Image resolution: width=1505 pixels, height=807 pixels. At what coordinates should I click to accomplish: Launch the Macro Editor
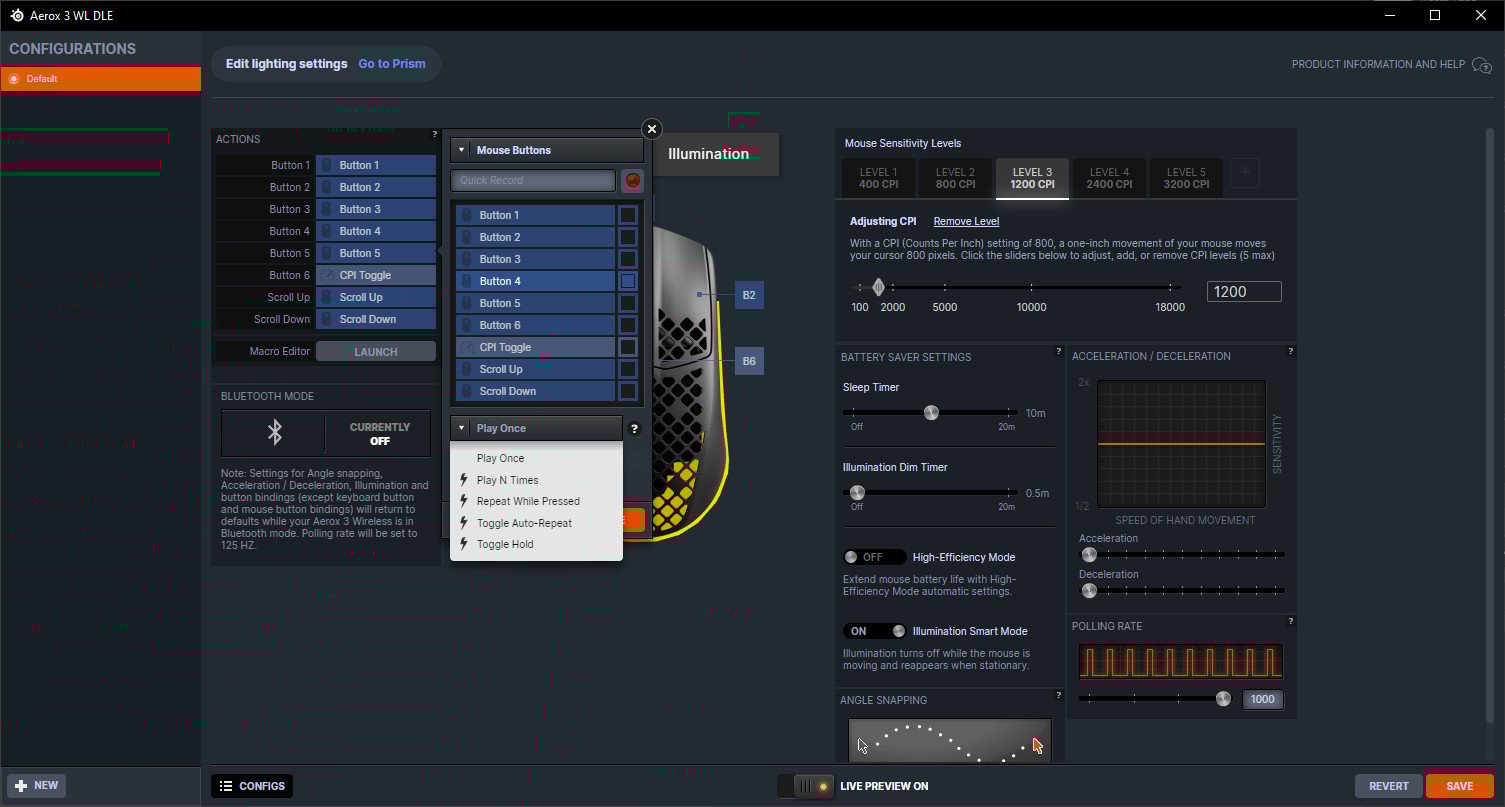(x=376, y=352)
